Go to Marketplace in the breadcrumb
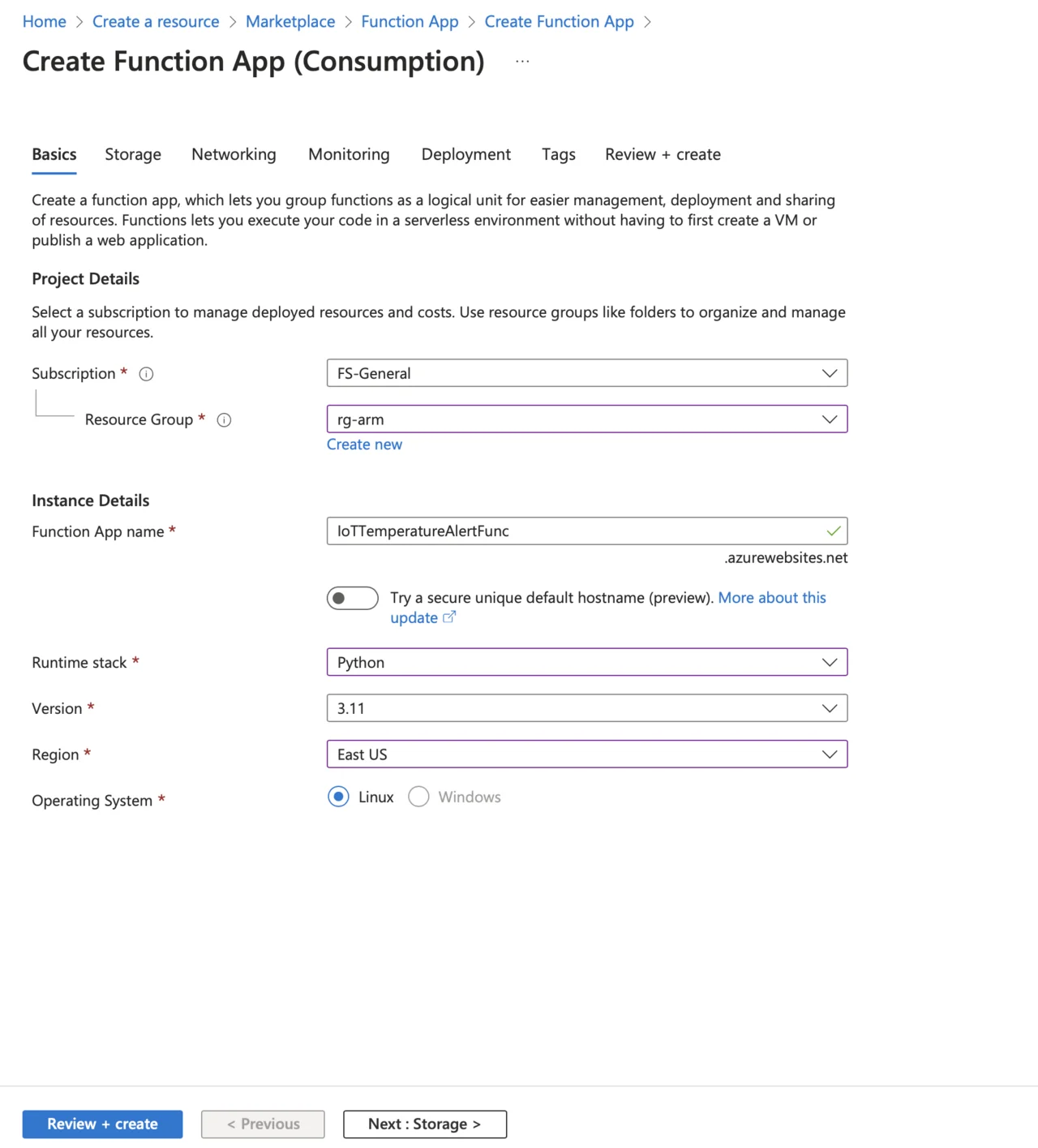The width and height of the screenshot is (1038, 1148). pyautogui.click(x=290, y=22)
